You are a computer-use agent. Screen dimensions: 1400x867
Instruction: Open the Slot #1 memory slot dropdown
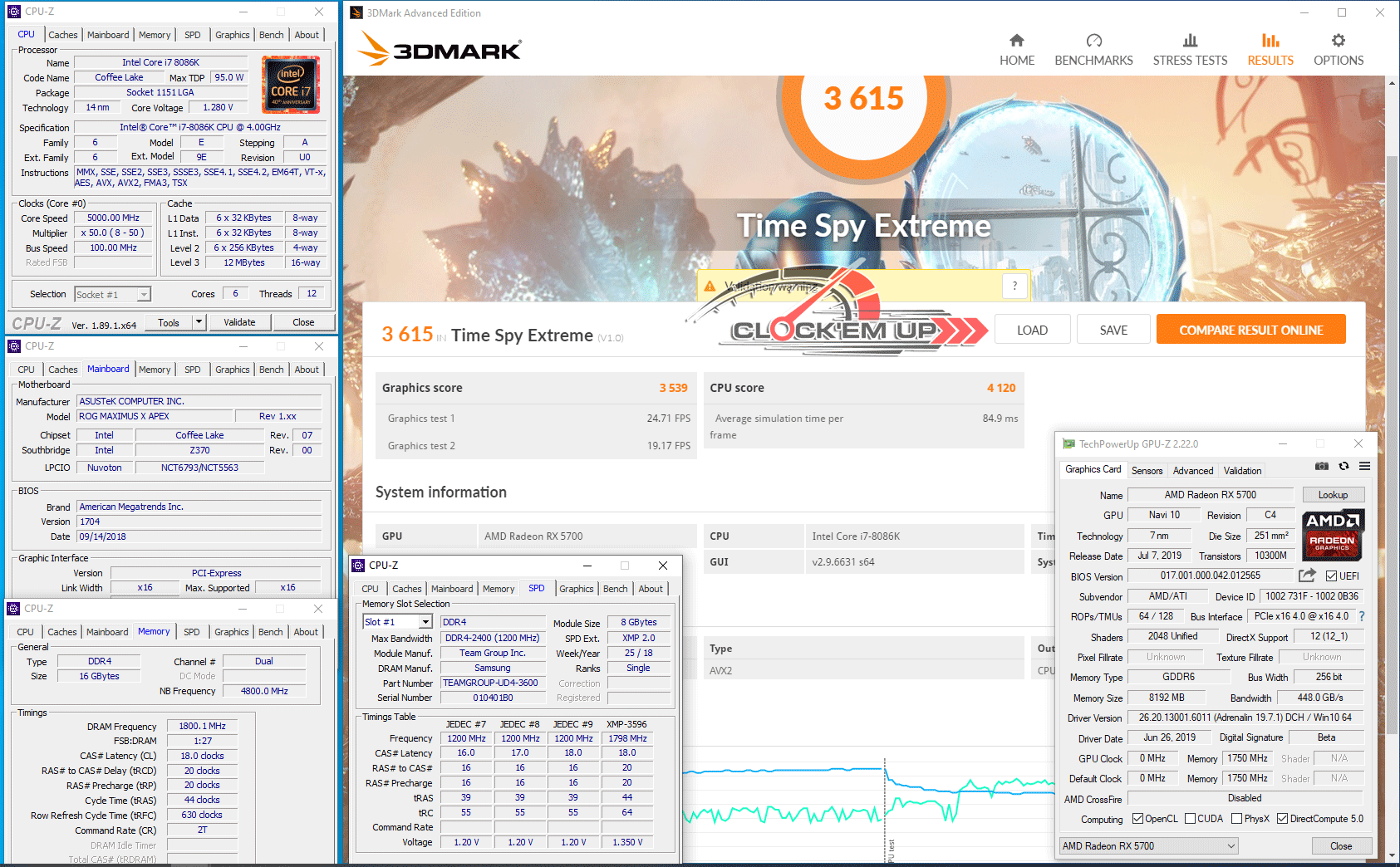pyautogui.click(x=425, y=622)
